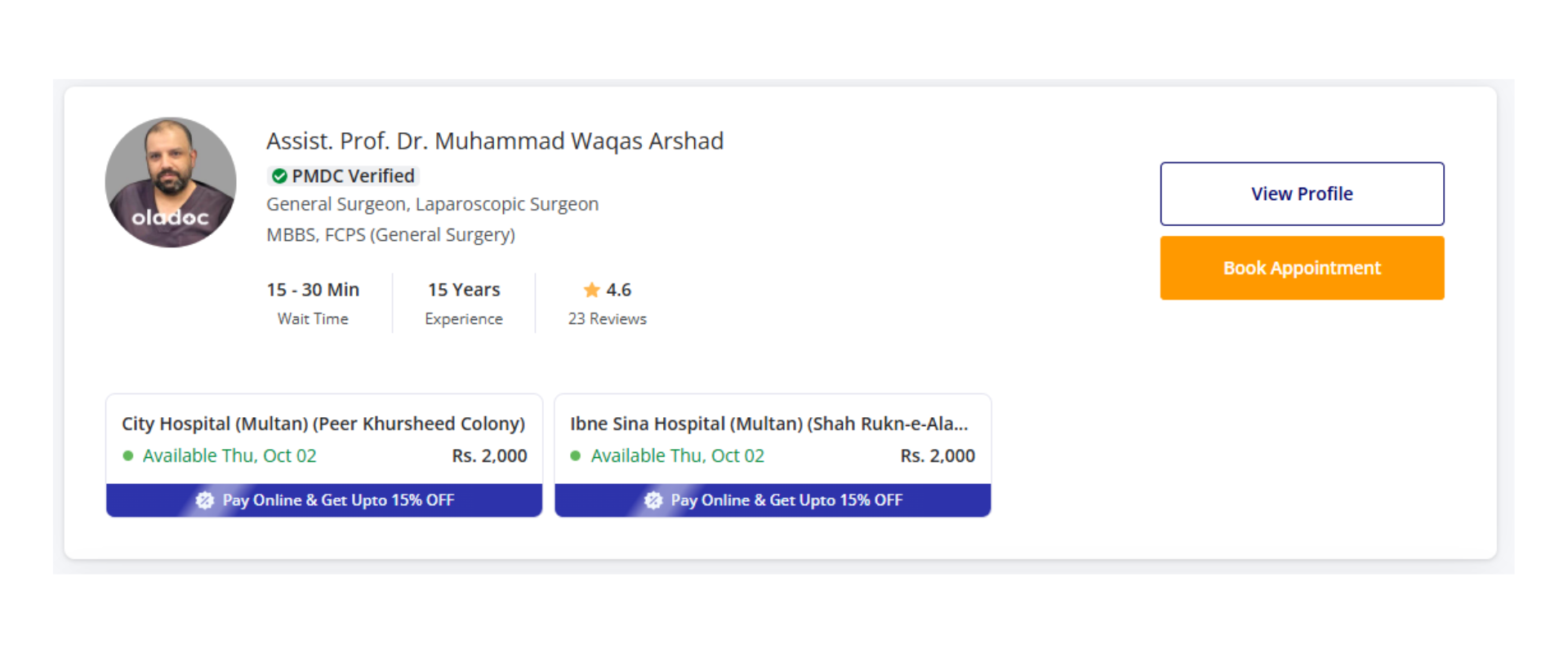
Task: Open Dr. Muhammad Waqas Arshad's name link
Action: [494, 141]
